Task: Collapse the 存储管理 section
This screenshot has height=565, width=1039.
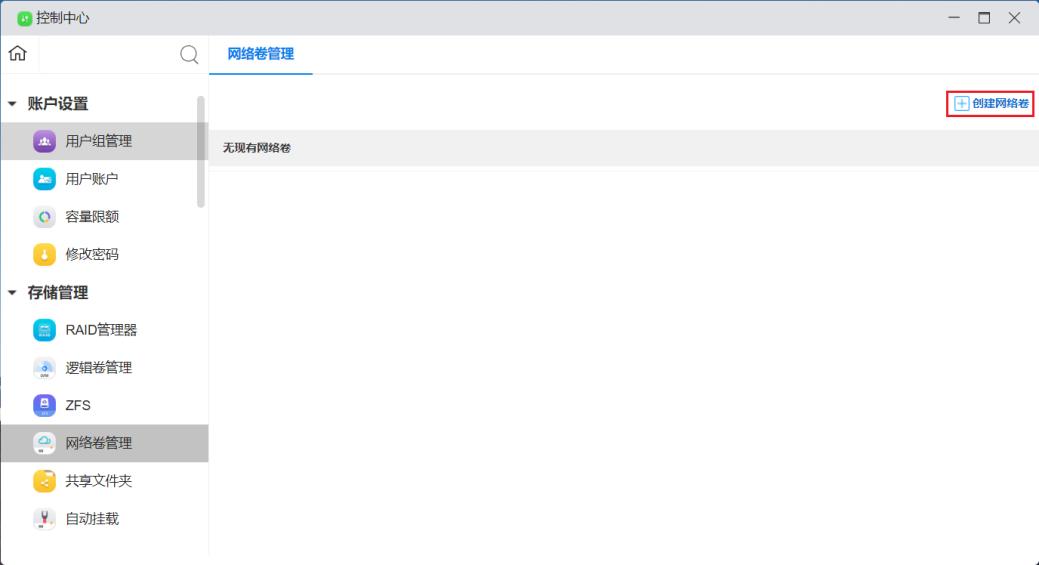Action: (13, 293)
